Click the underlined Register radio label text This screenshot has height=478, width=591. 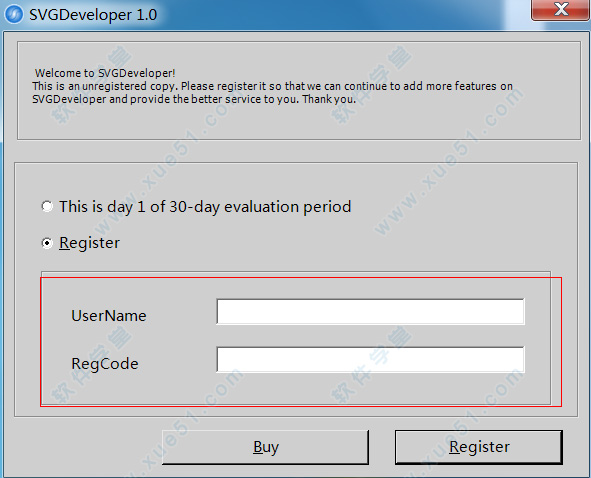point(89,243)
